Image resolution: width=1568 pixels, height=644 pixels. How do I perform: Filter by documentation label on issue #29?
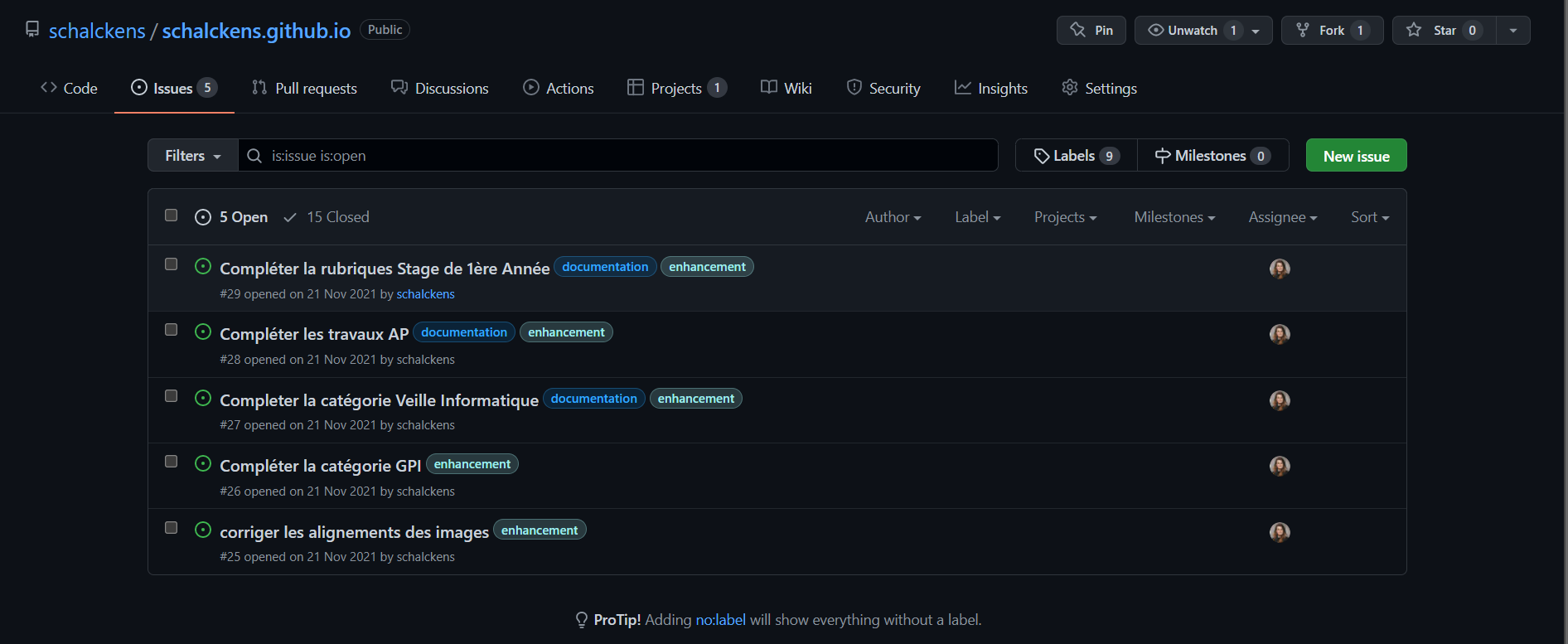pos(605,267)
